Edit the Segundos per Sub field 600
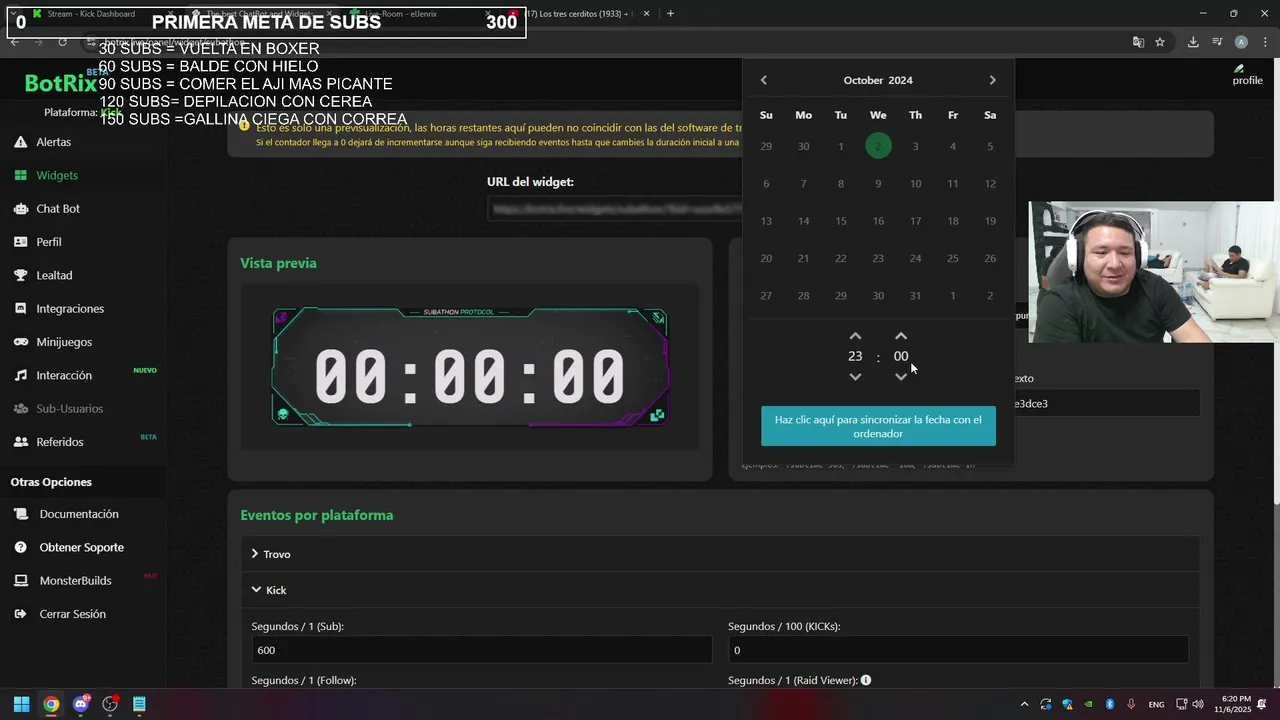 [481, 650]
